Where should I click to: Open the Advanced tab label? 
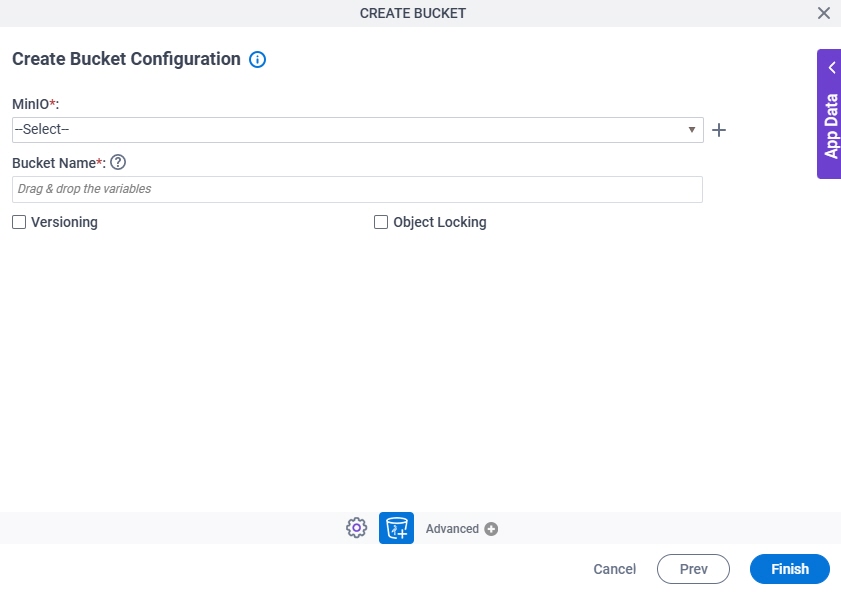tap(452, 529)
